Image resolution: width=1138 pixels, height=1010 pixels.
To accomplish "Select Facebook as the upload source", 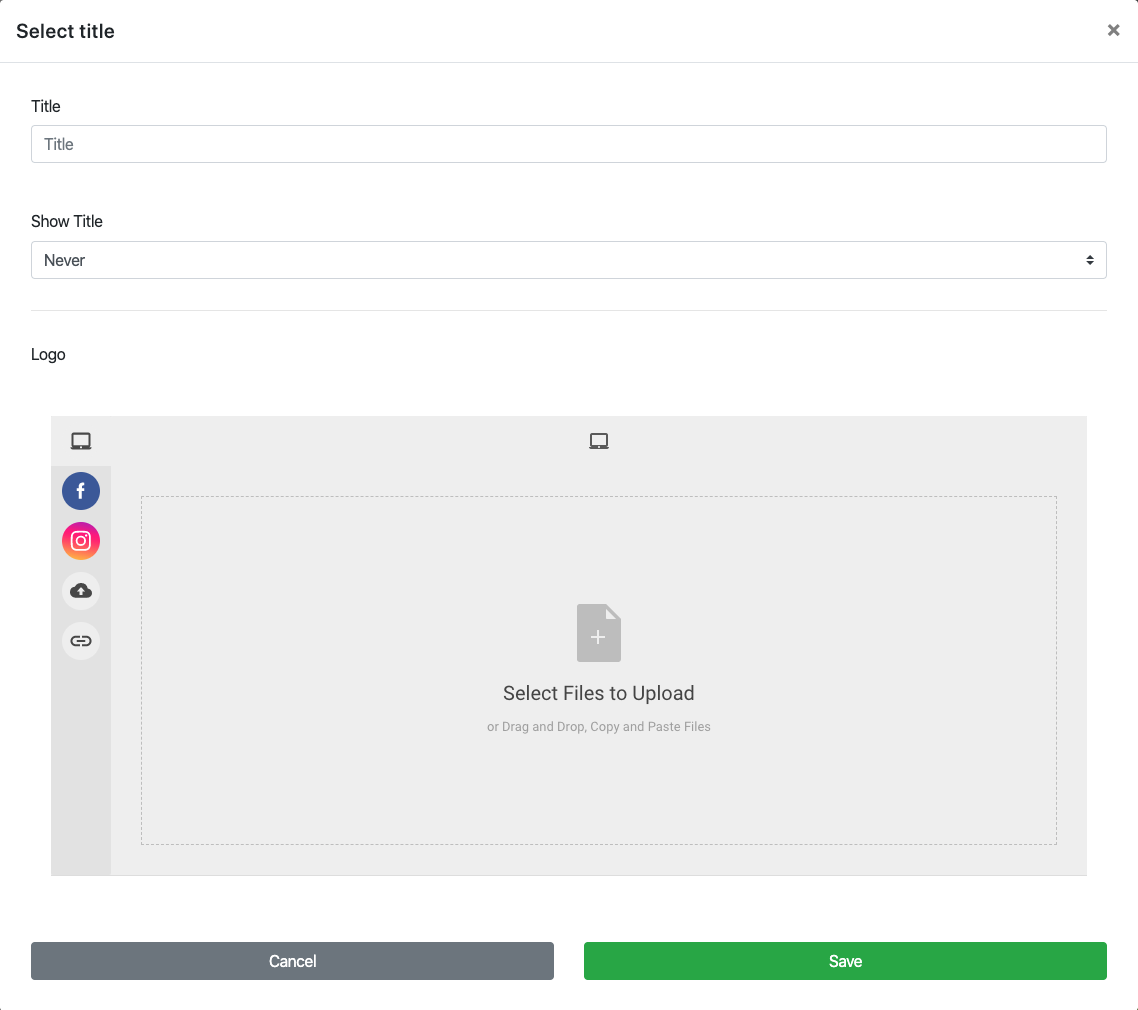I will click(x=81, y=491).
